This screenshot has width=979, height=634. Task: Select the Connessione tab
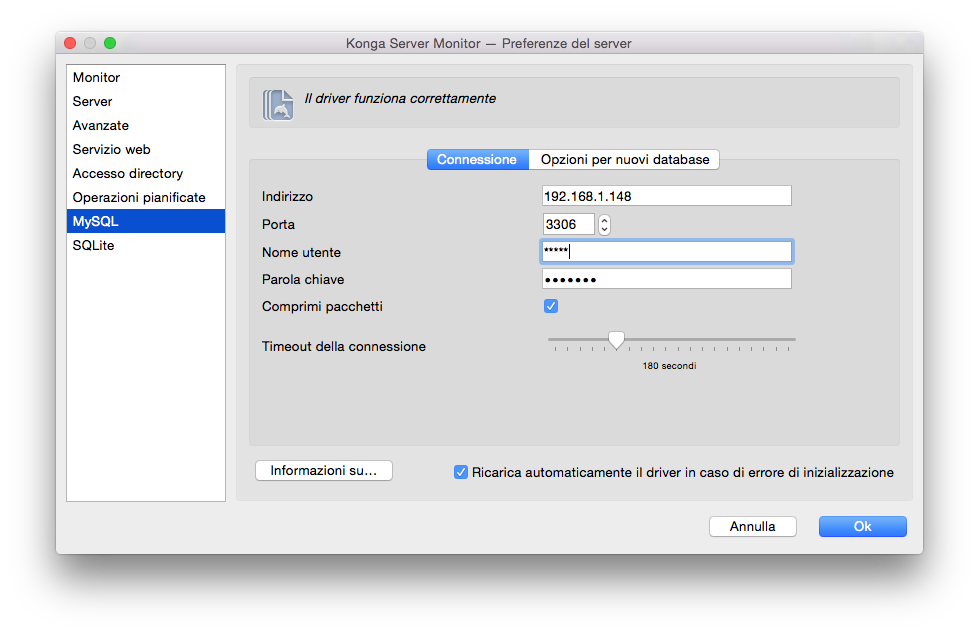click(x=478, y=159)
